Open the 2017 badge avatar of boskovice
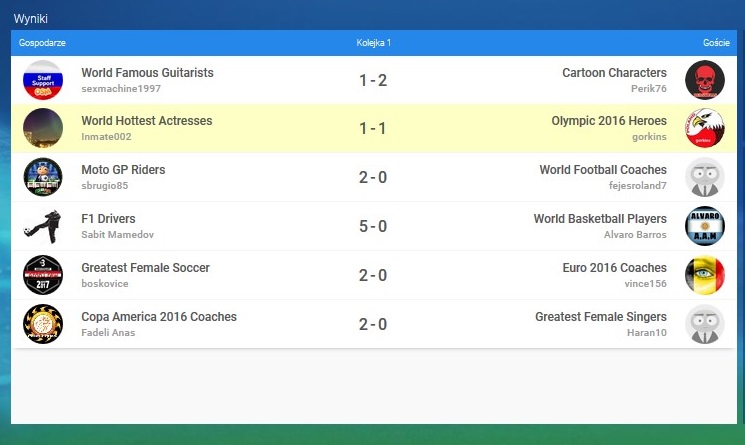The height and width of the screenshot is (445, 745). click(x=43, y=275)
